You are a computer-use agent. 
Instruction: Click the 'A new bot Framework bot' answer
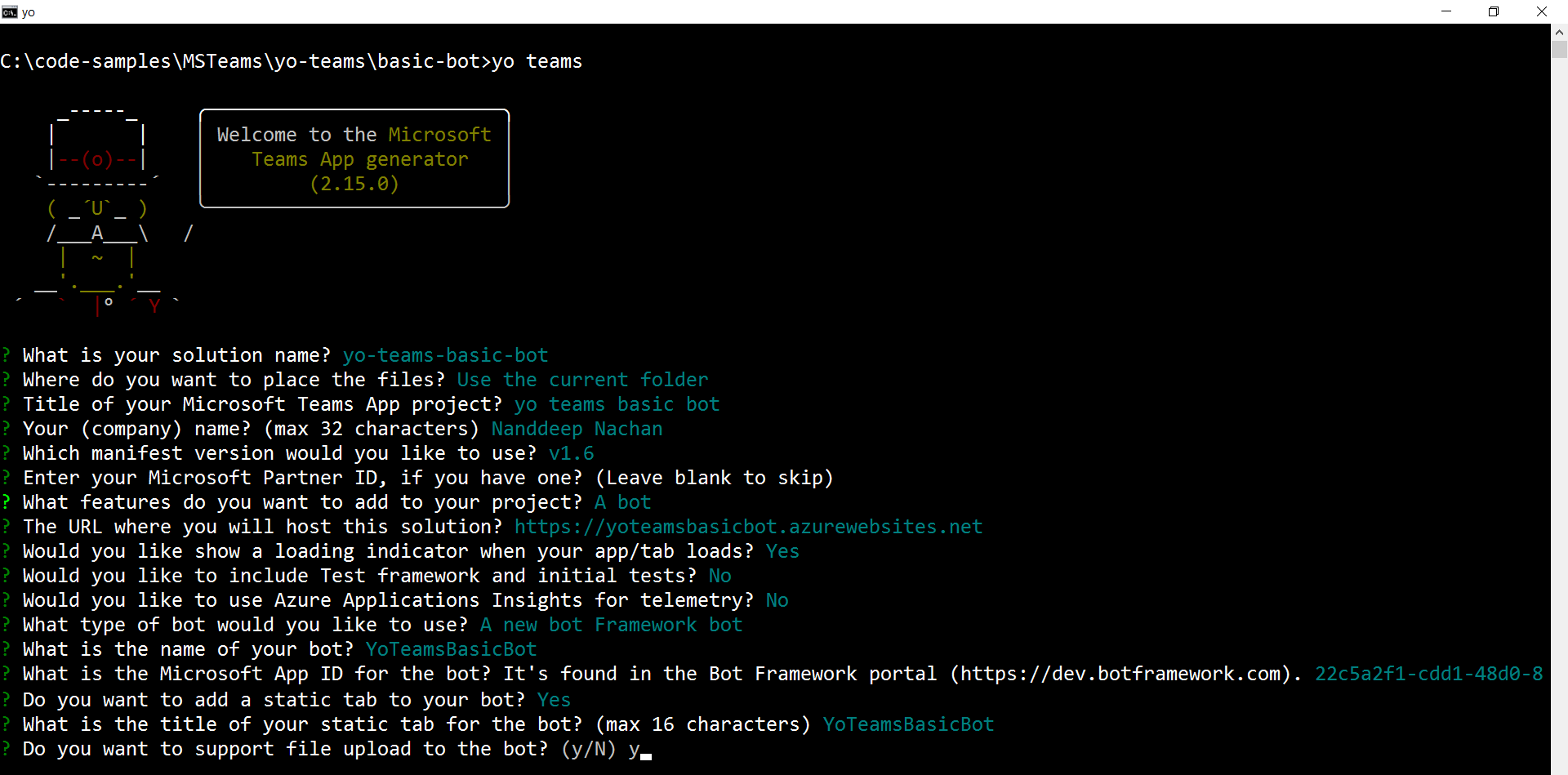click(611, 625)
